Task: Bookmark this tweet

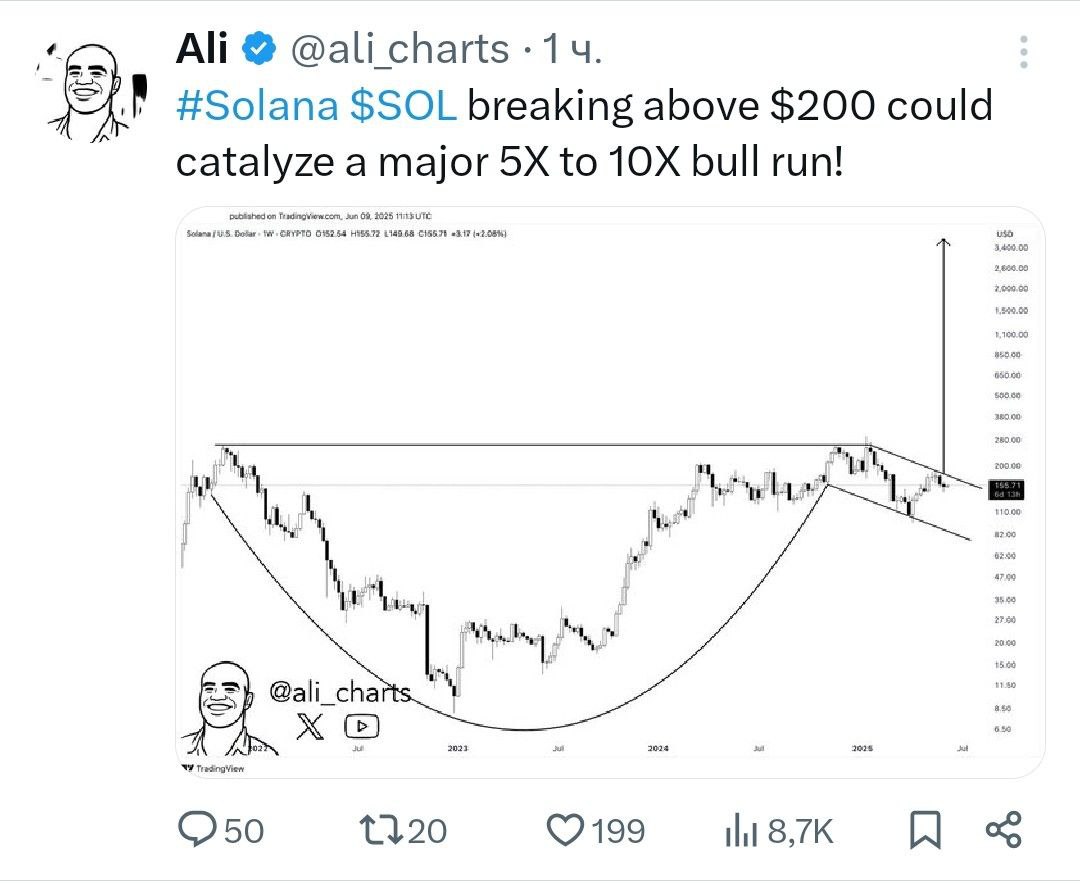Action: 925,830
